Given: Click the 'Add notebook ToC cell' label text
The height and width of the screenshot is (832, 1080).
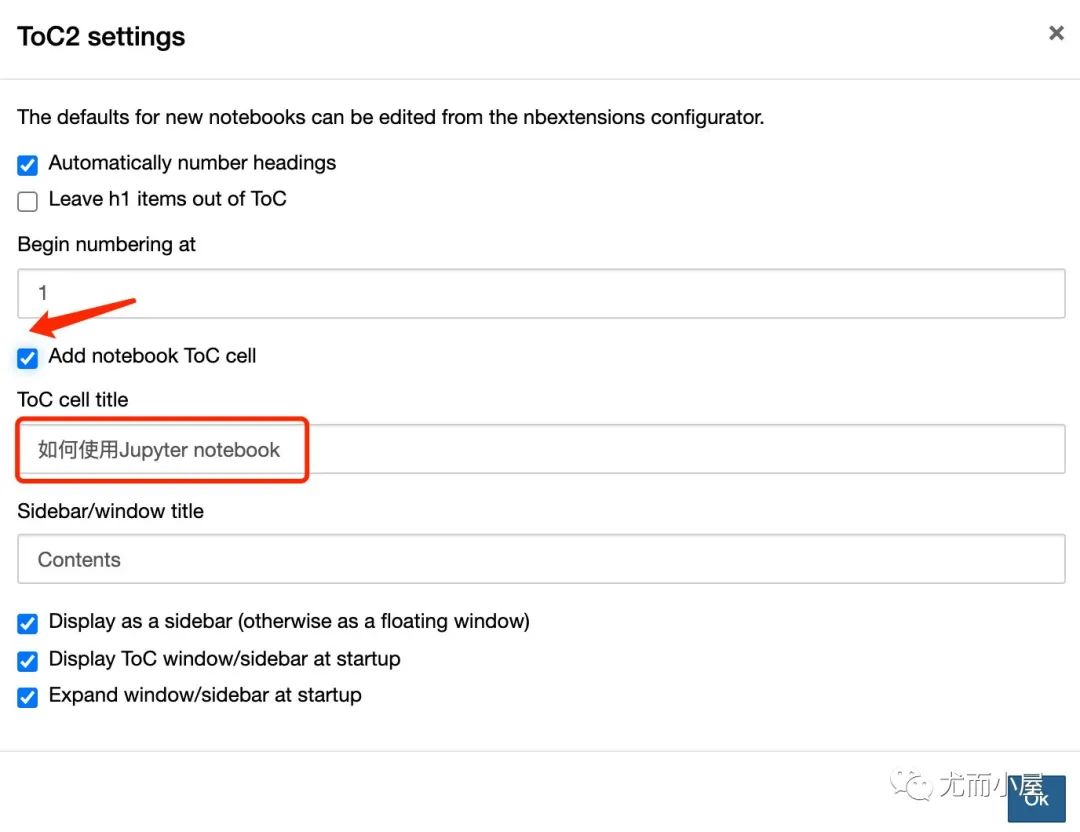Looking at the screenshot, I should [x=152, y=356].
